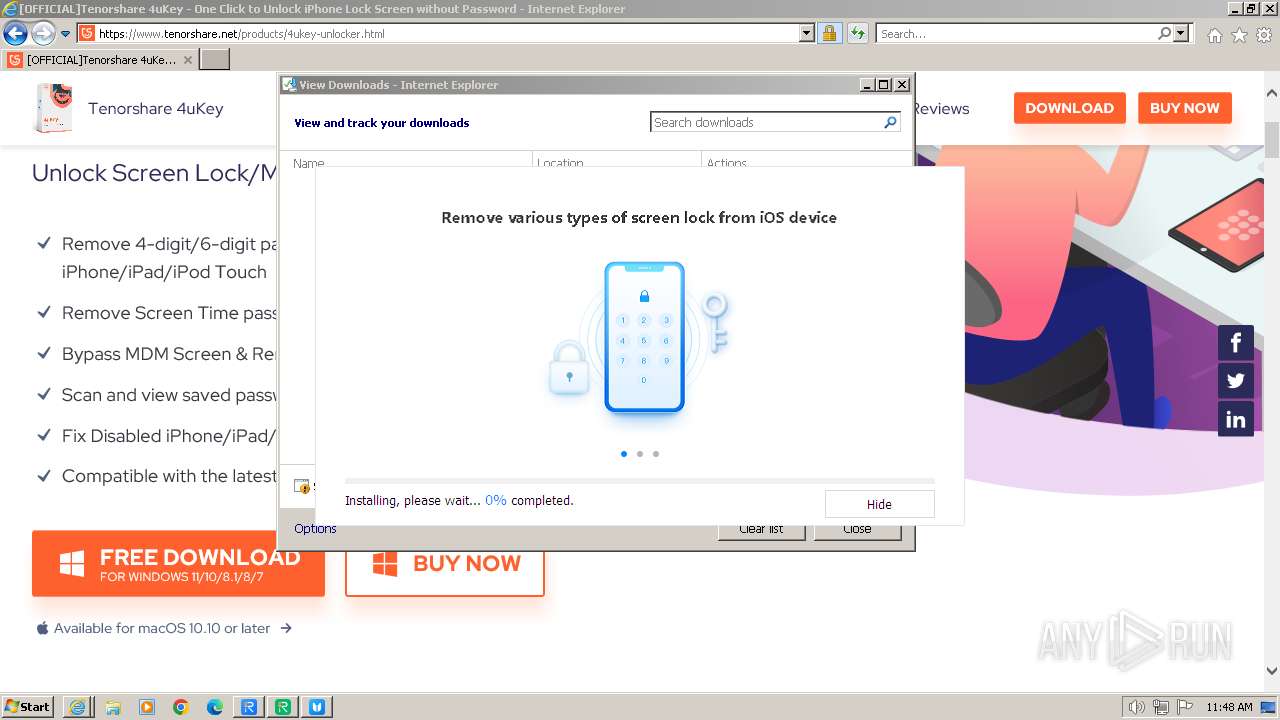The width and height of the screenshot is (1280, 720).
Task: Open Internet Explorer from taskbar
Action: (x=78, y=707)
